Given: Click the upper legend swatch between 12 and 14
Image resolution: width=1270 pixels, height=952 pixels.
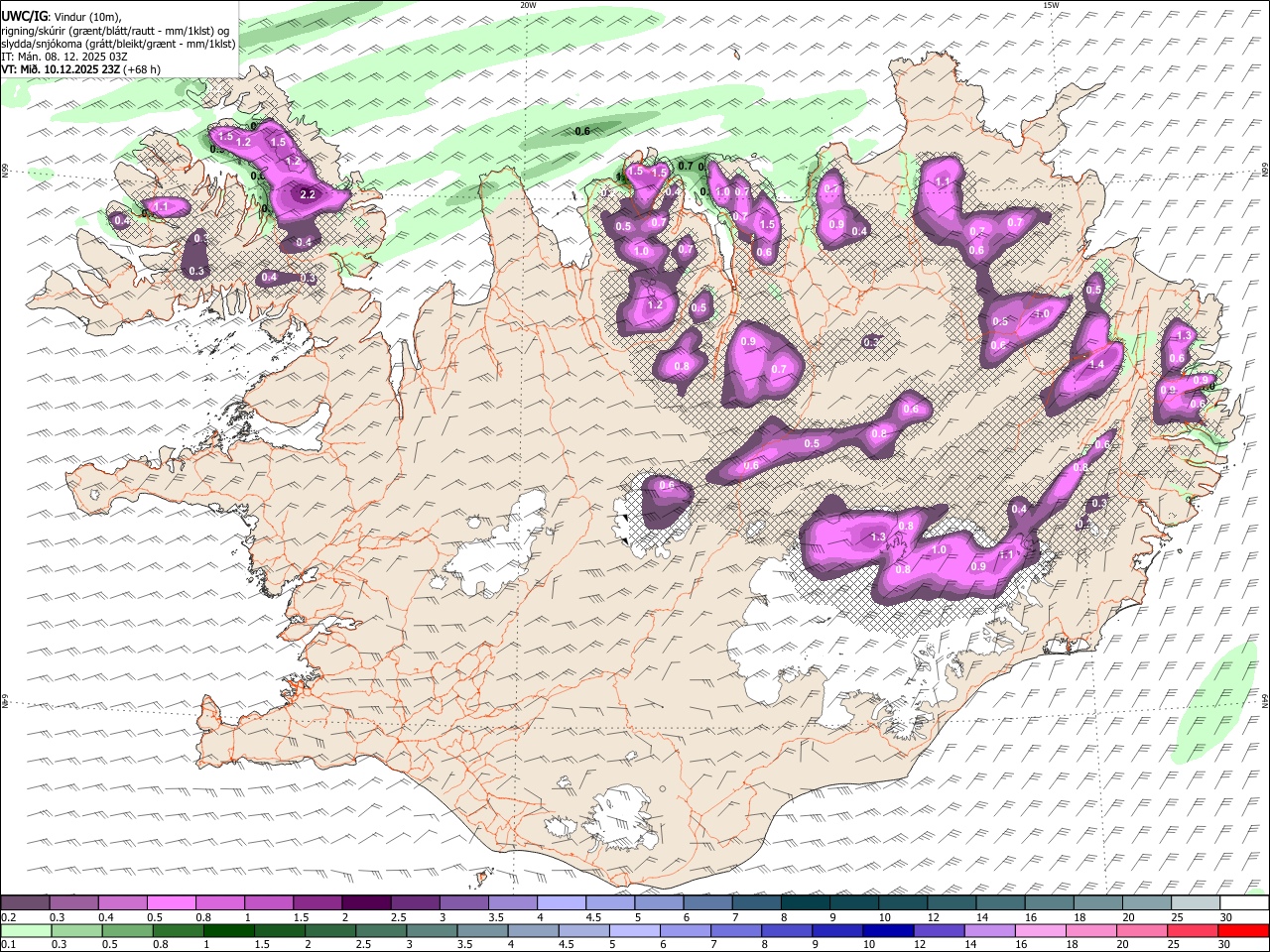Looking at the screenshot, I should [952, 902].
